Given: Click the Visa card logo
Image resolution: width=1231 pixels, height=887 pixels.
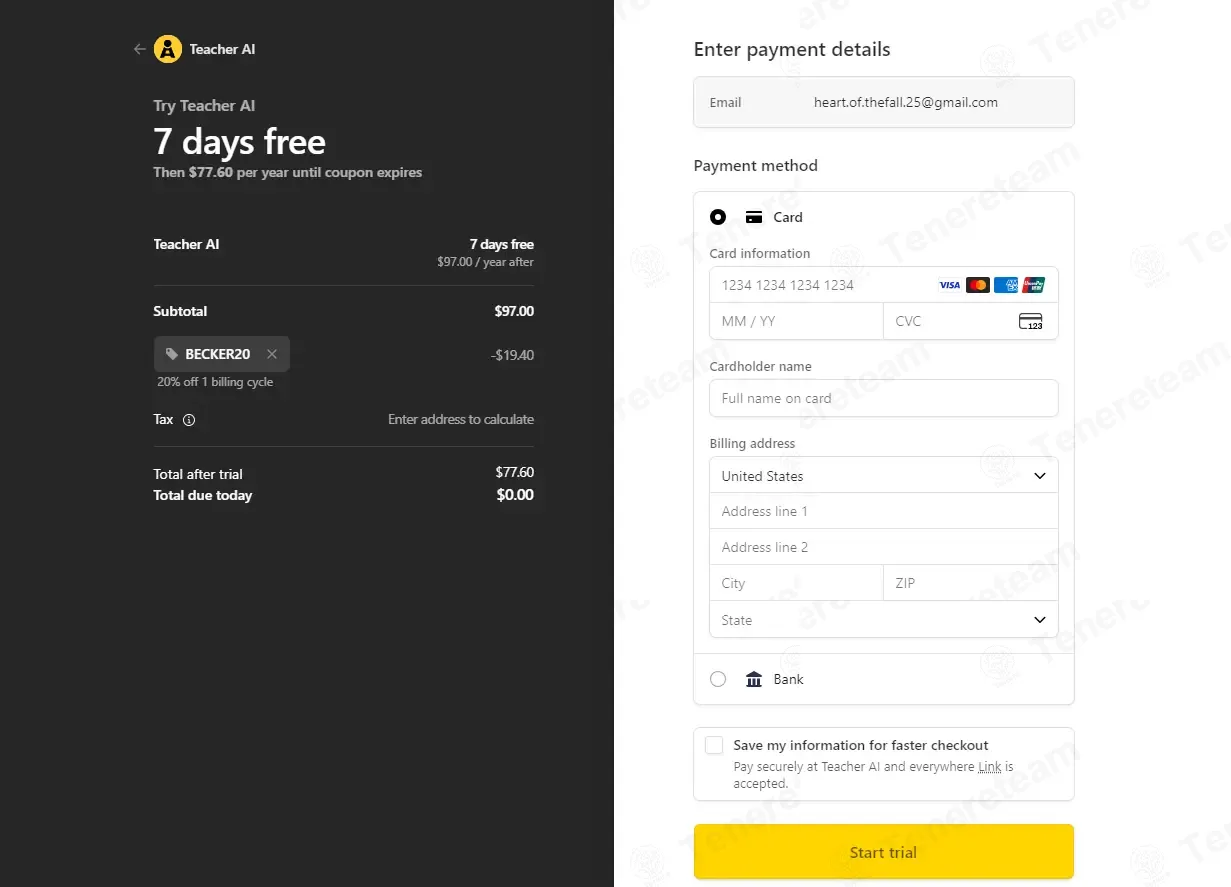Looking at the screenshot, I should (949, 285).
